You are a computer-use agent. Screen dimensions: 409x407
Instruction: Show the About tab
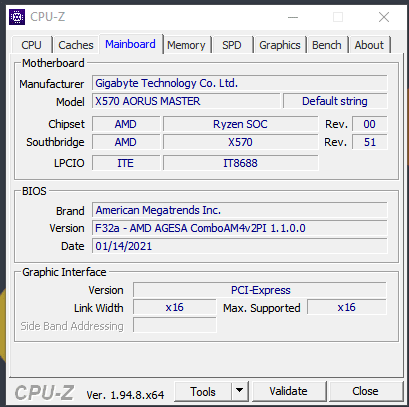pos(369,45)
